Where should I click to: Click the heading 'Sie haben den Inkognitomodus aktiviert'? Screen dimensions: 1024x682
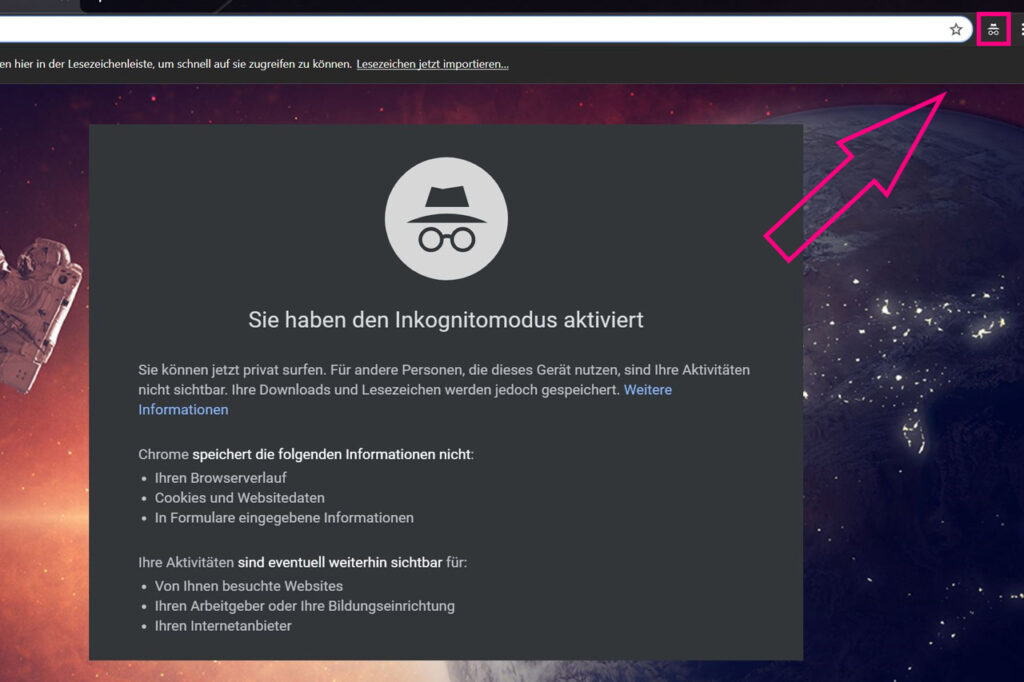[446, 319]
